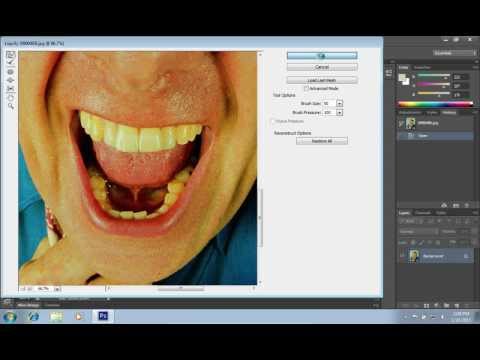Select the image snapshot thumbnail in the History panel
Viewport: 480px width, 360px height.
pyautogui.click(x=411, y=123)
